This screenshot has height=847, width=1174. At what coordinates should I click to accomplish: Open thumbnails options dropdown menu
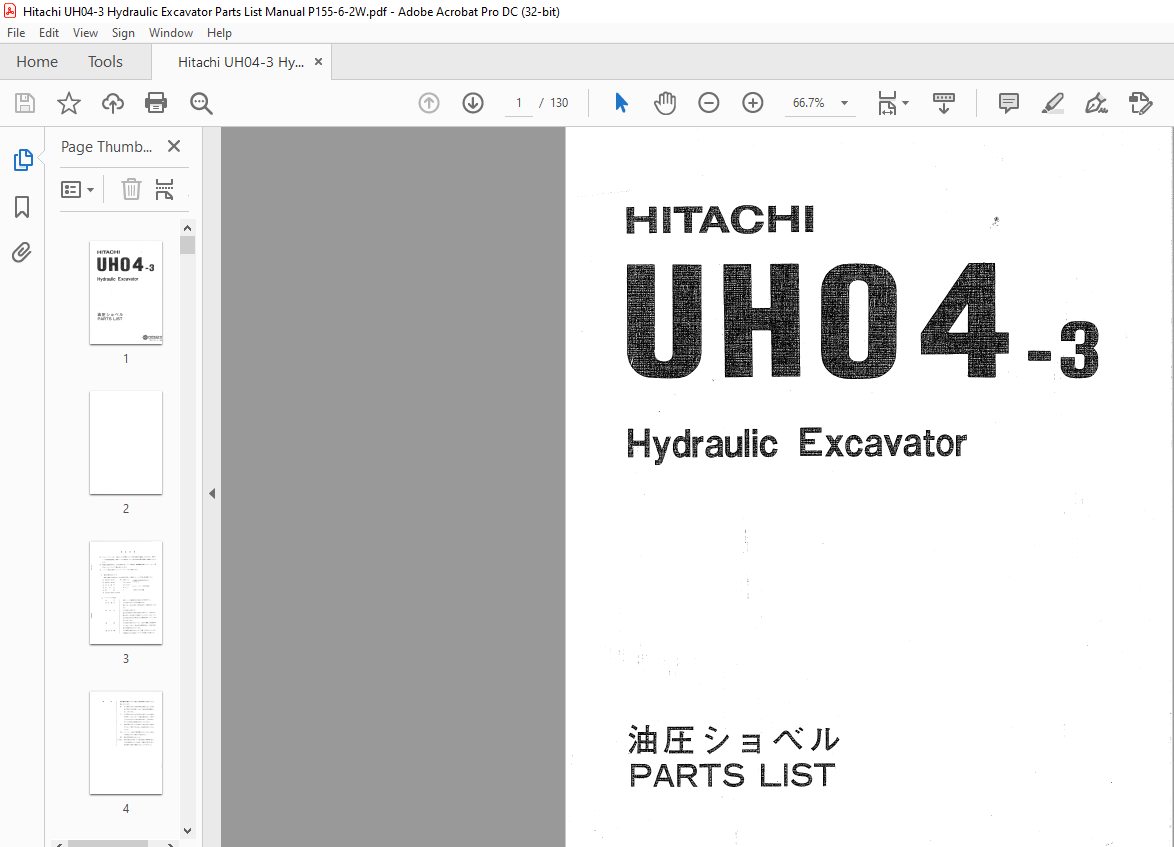(77, 189)
